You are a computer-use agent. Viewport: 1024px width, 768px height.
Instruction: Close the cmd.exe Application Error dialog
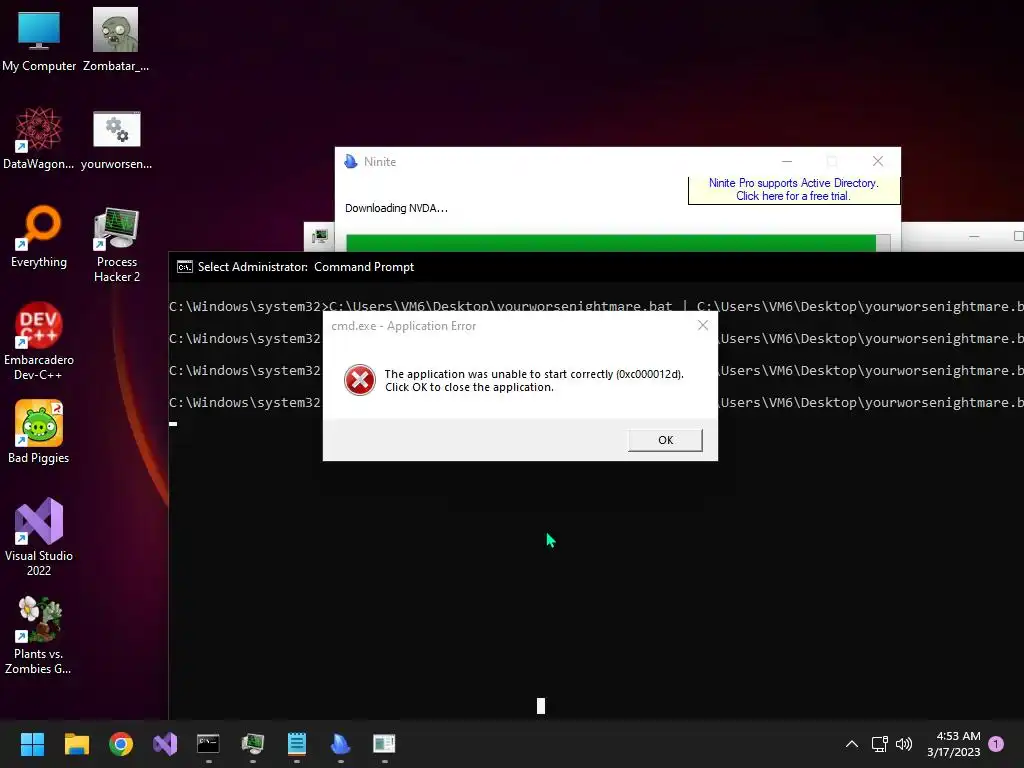(x=703, y=325)
